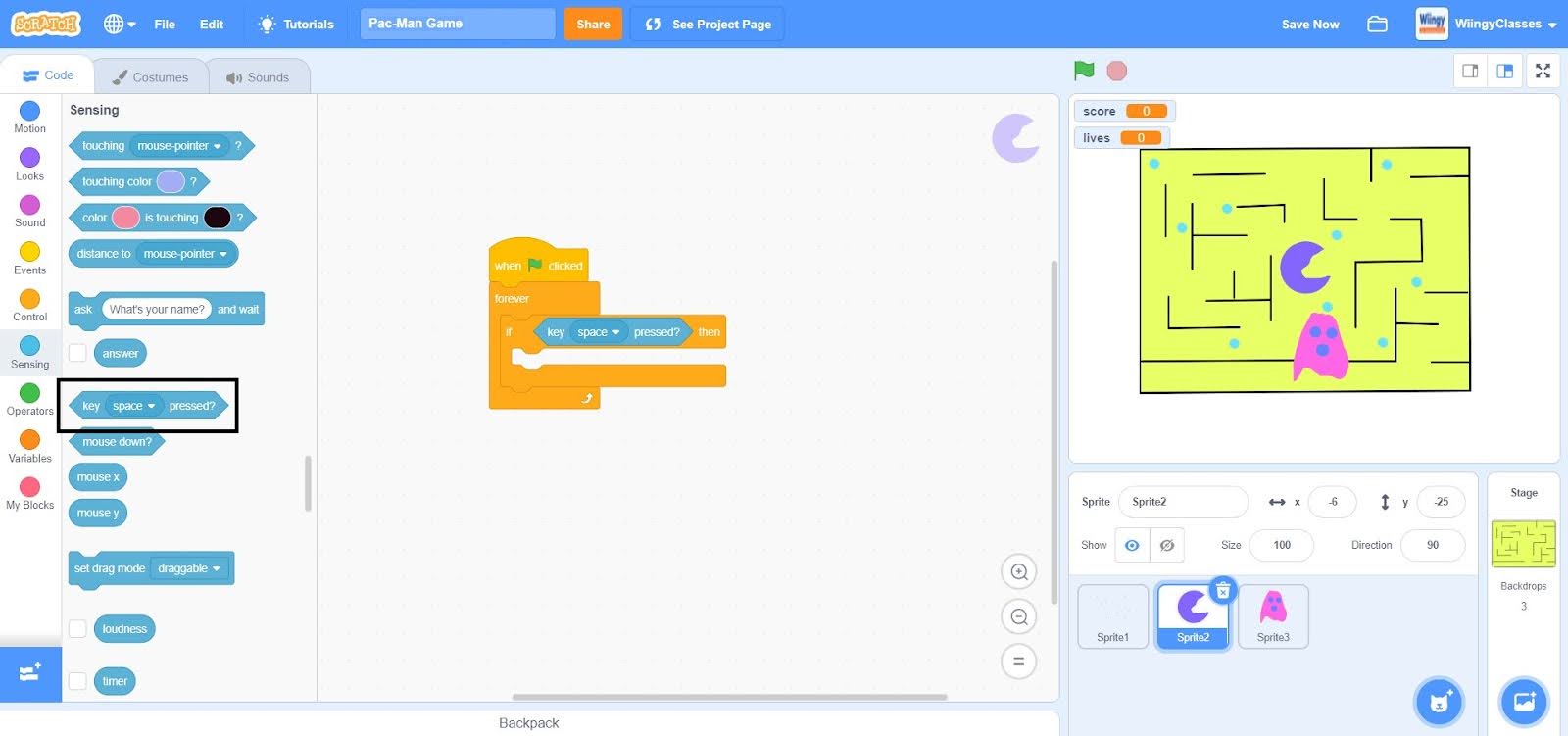Click the x position field

[1333, 502]
